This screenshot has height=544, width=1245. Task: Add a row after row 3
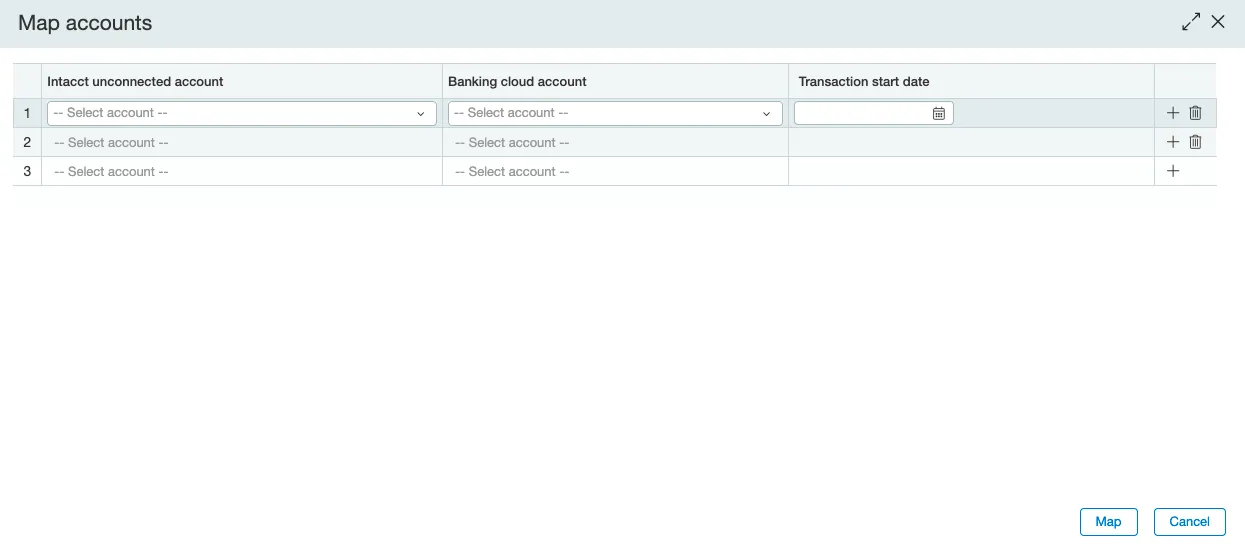(x=1173, y=171)
